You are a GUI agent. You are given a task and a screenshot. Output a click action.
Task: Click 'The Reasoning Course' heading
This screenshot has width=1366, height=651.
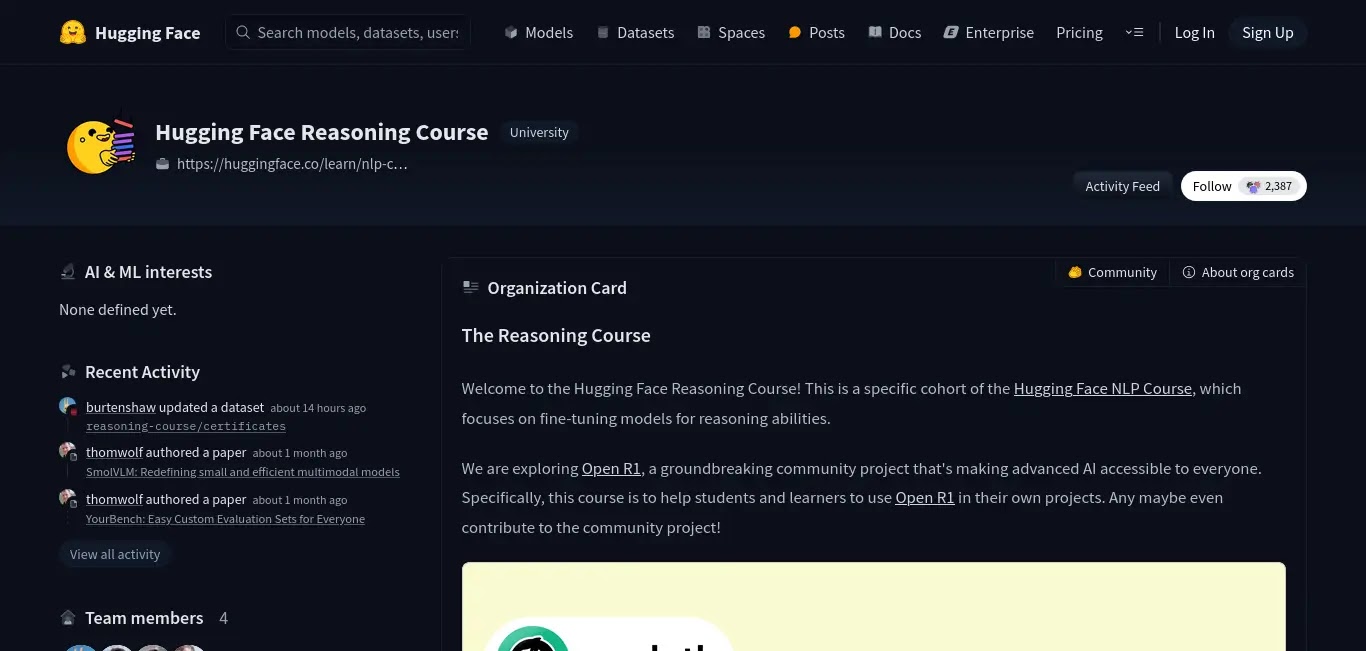[556, 336]
